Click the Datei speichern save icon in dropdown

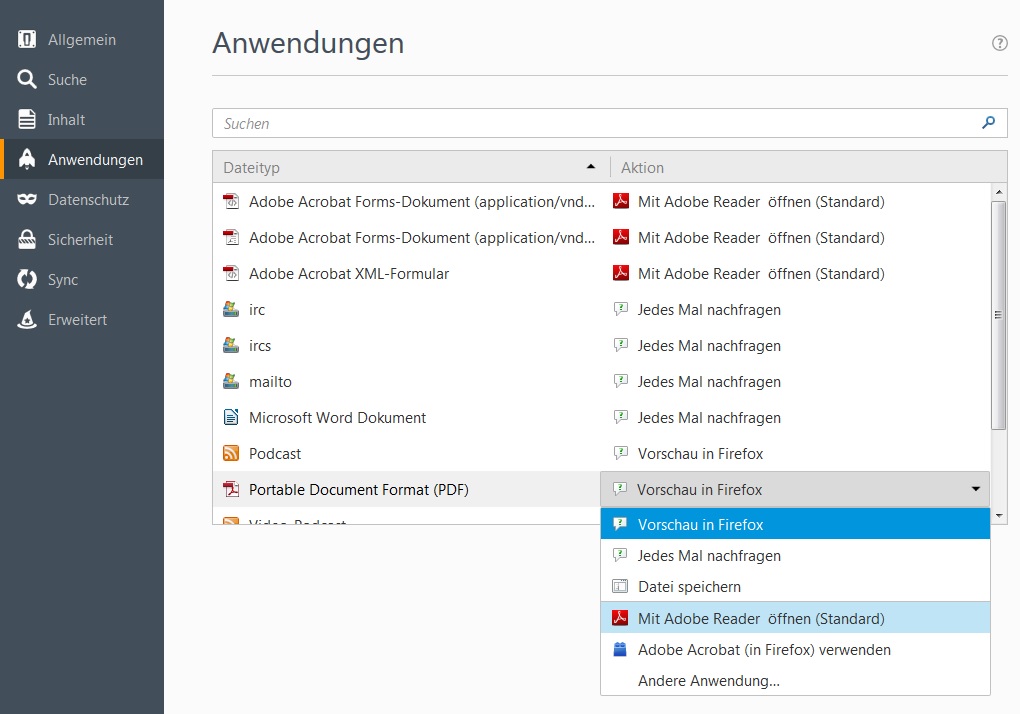(x=620, y=587)
